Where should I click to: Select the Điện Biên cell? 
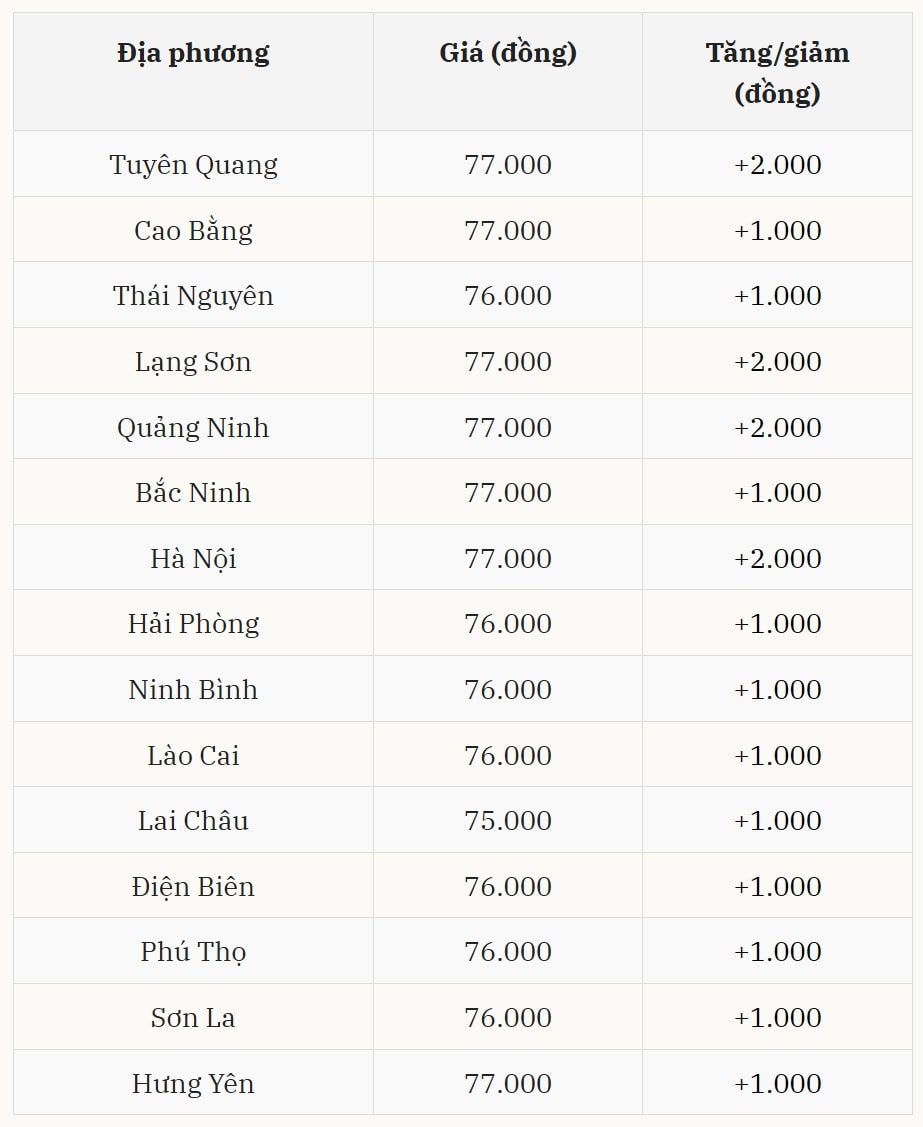[193, 886]
